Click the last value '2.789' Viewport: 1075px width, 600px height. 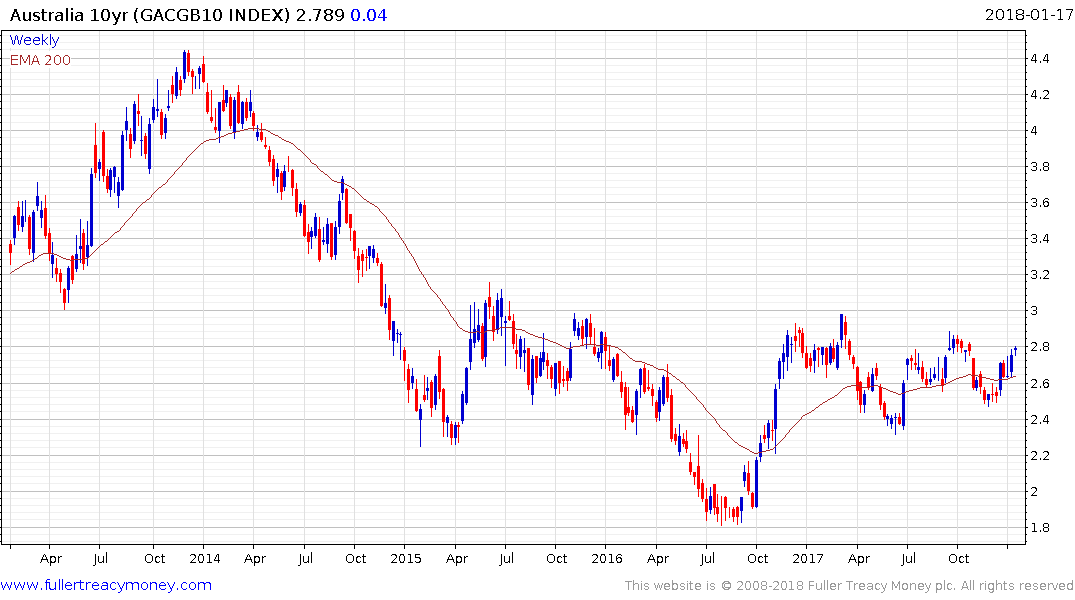coord(320,15)
